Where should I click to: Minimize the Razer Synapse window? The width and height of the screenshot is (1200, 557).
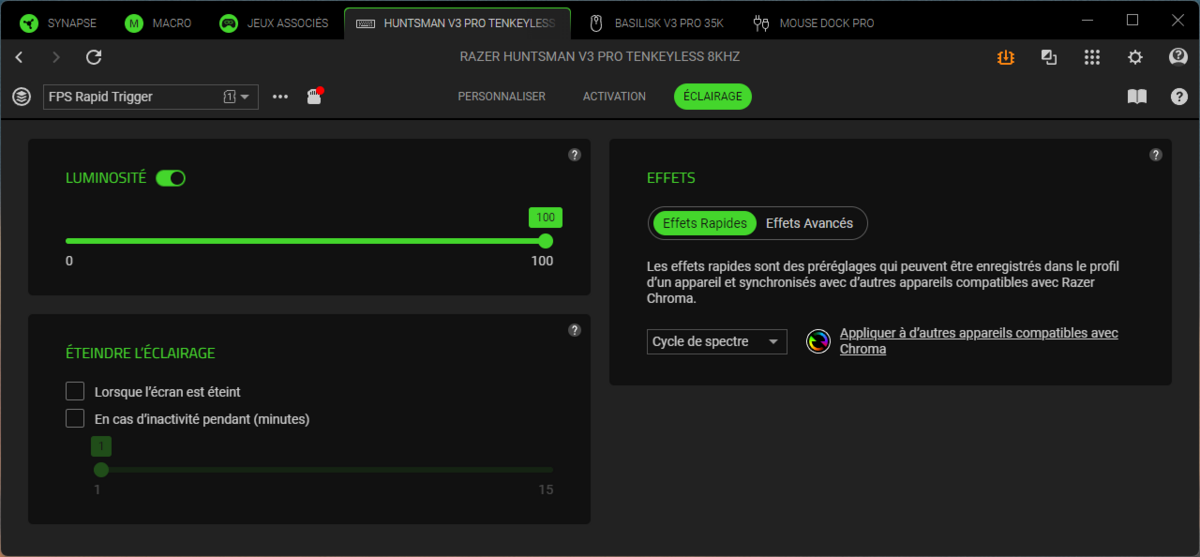1089,20
